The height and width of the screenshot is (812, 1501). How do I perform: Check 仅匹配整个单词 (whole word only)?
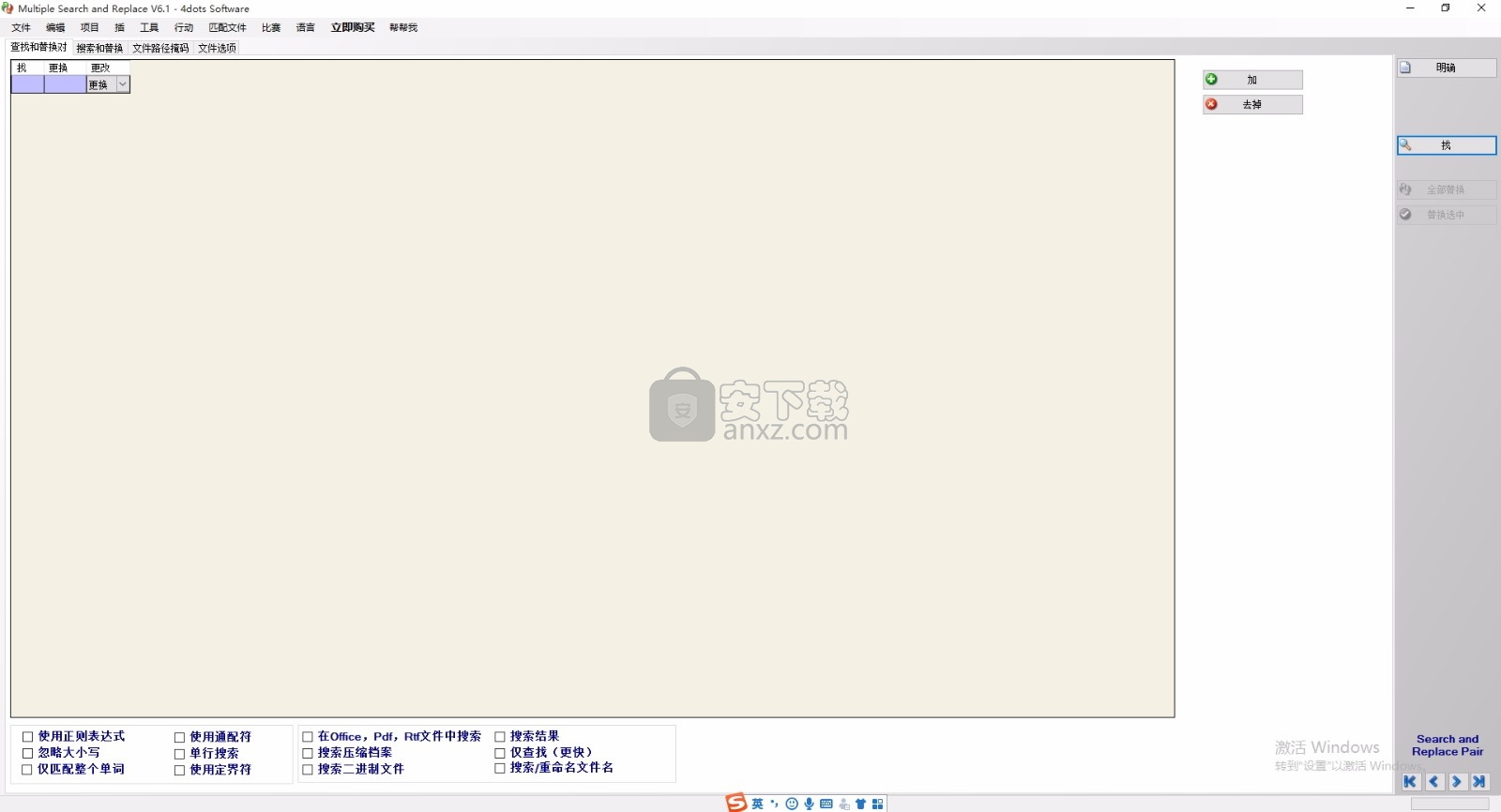click(27, 770)
